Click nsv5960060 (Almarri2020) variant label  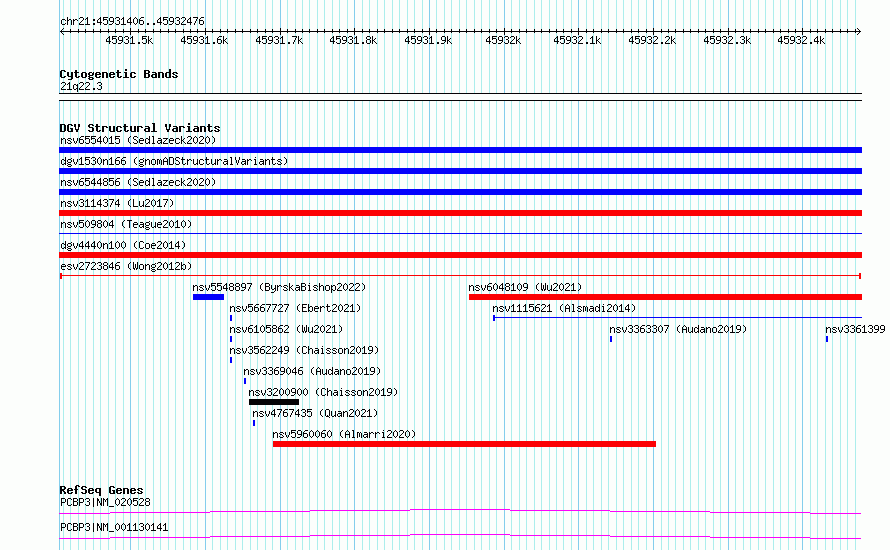[x=344, y=434]
